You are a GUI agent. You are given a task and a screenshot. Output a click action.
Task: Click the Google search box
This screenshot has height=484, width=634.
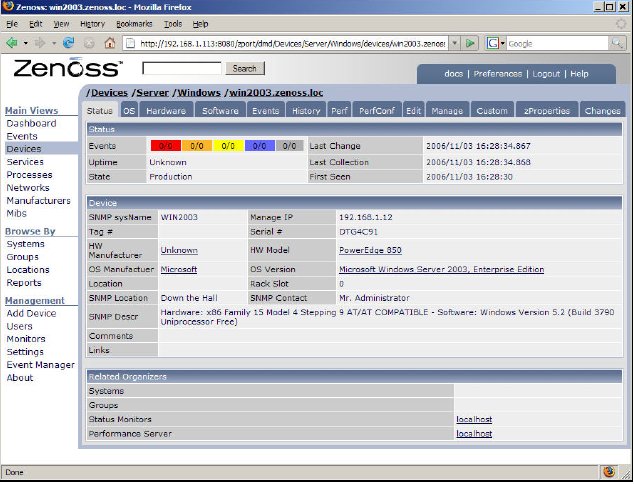pos(558,43)
